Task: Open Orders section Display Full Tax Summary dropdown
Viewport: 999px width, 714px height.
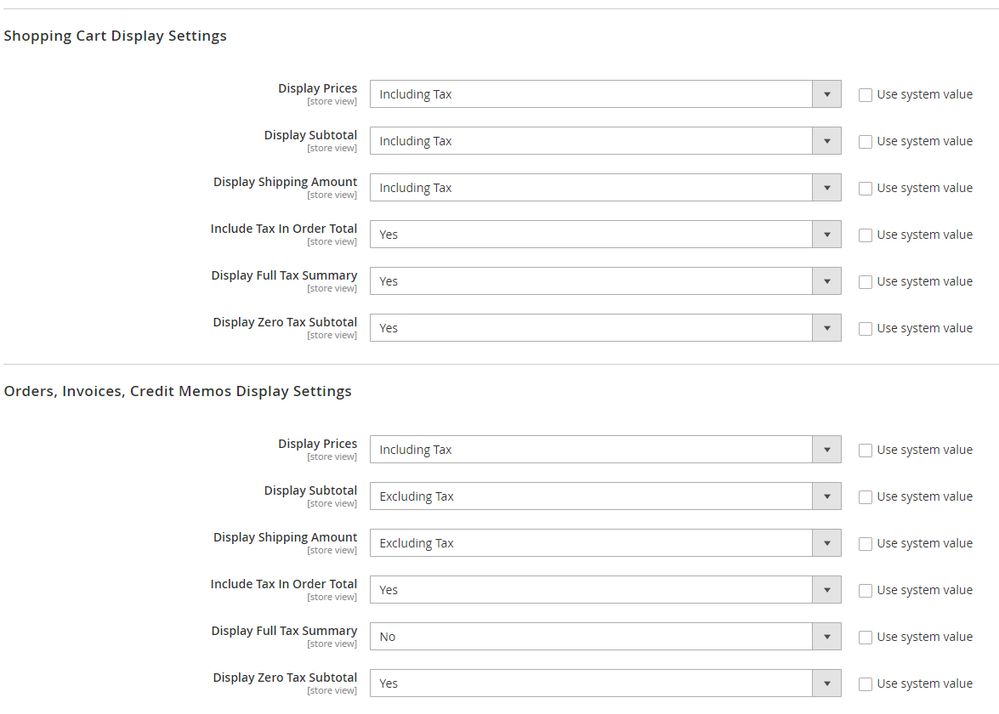Action: 605,637
